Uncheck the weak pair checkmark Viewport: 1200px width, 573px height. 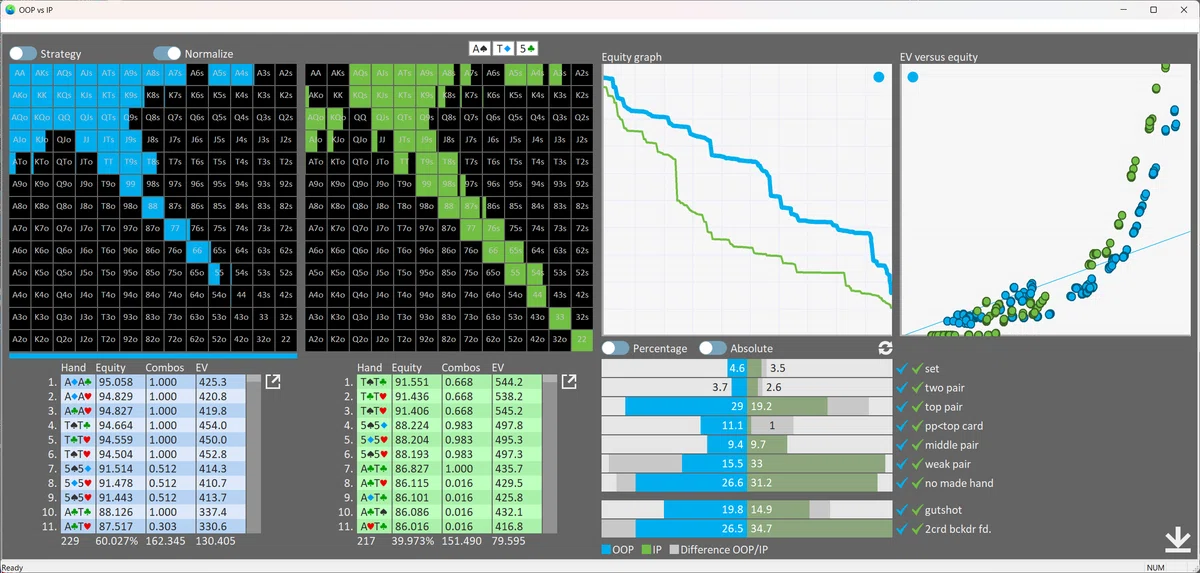[903, 464]
